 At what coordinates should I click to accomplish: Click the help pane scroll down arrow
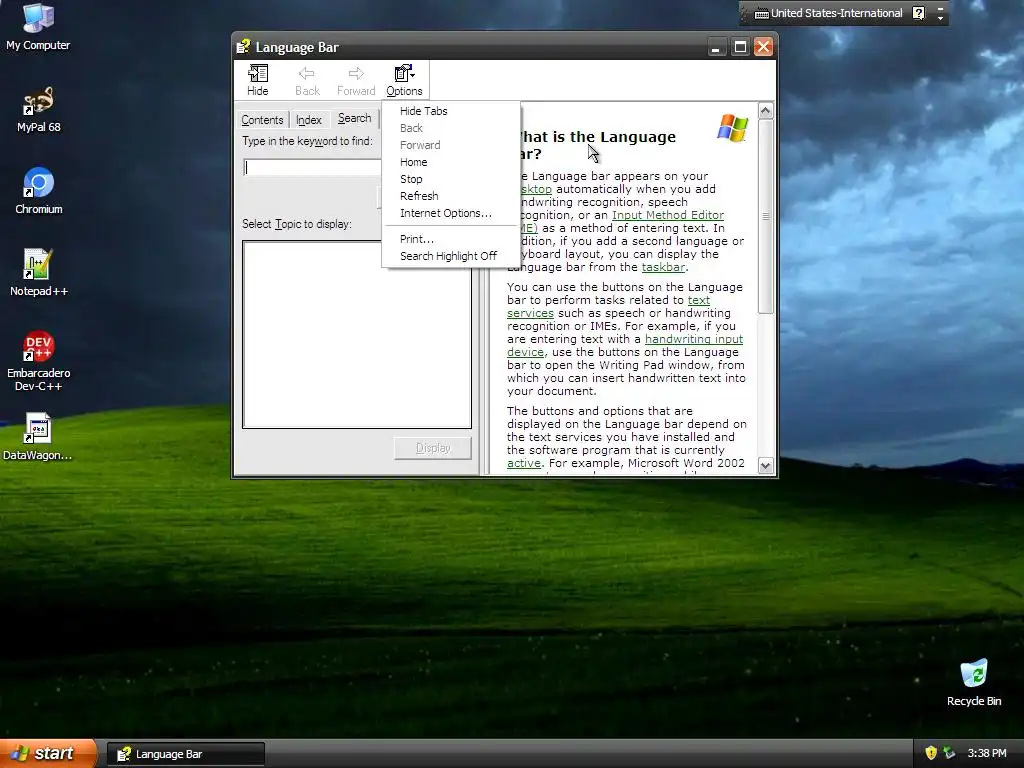[765, 465]
